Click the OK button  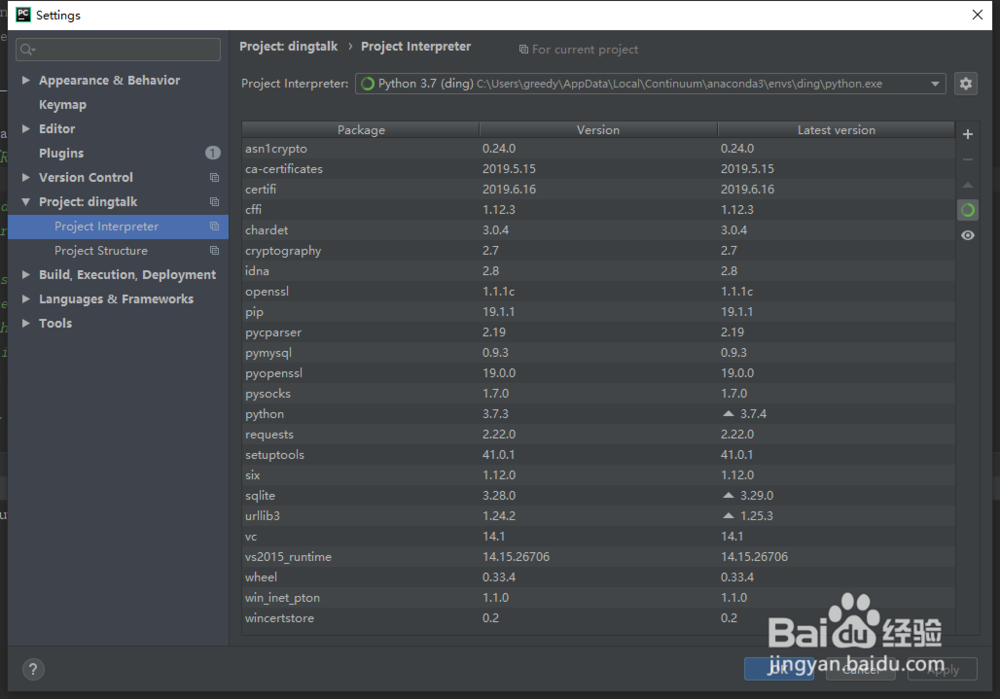point(779,669)
